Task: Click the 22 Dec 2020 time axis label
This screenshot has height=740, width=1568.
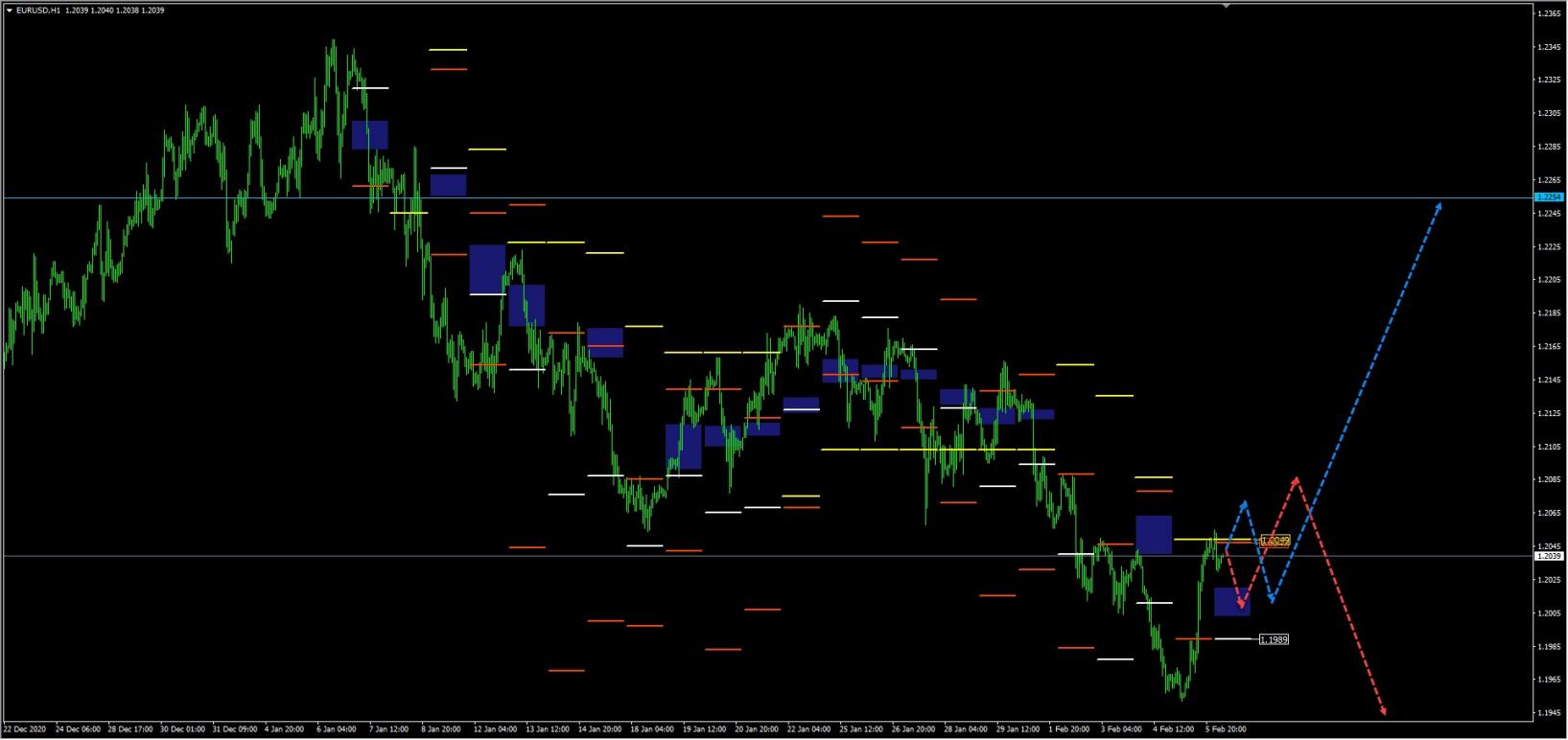Action: point(24,729)
